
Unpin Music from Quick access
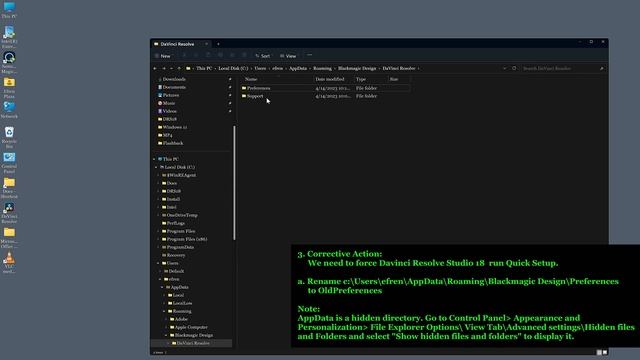230,103
